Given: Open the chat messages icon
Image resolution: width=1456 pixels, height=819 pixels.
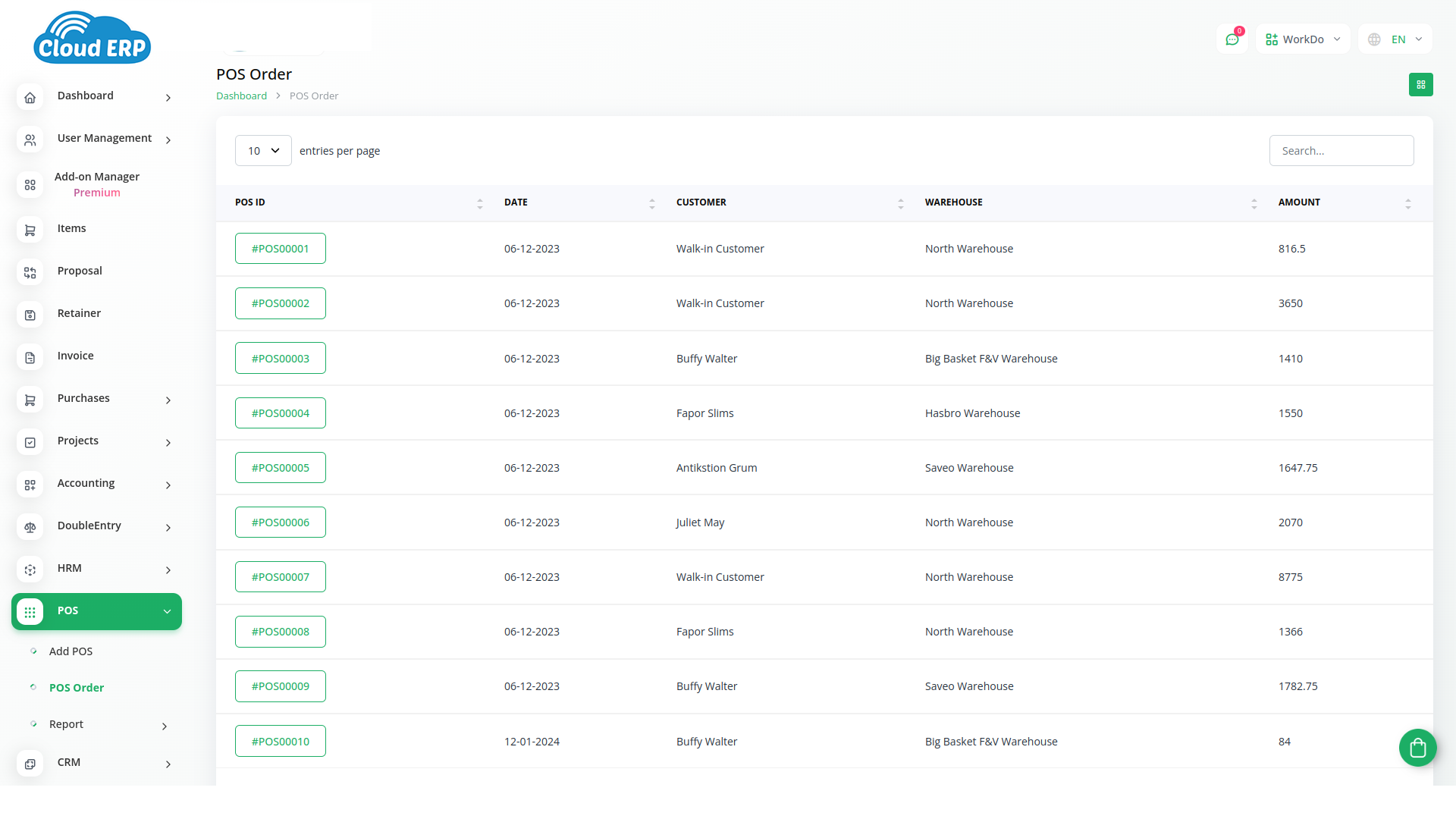Looking at the screenshot, I should [1232, 39].
